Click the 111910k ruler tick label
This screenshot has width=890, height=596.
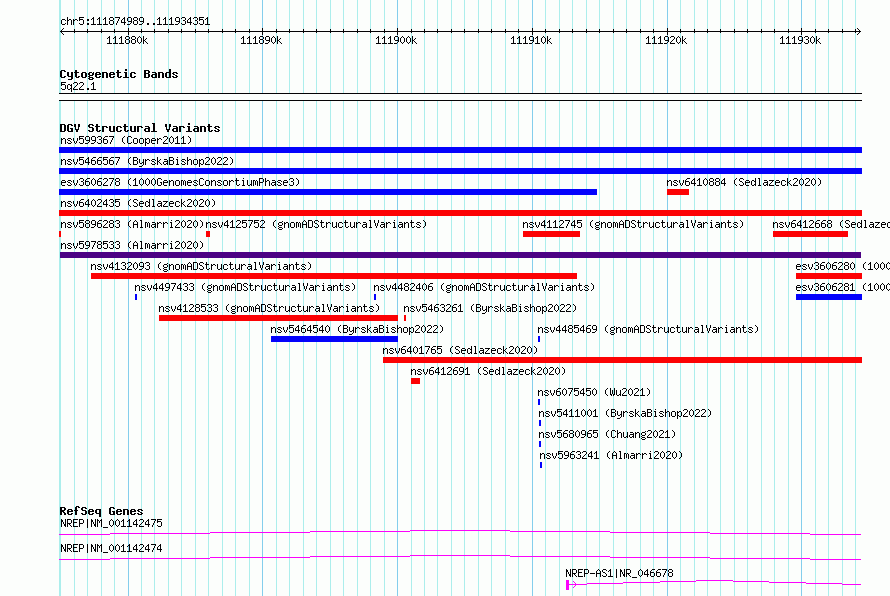point(531,40)
